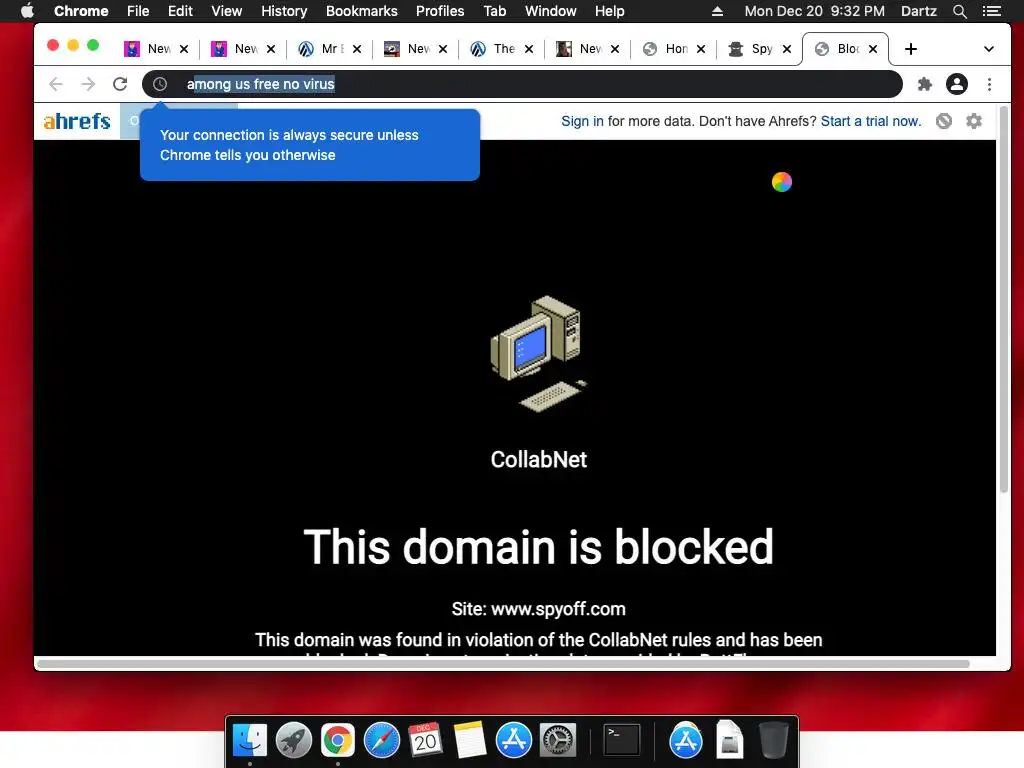Open System Preferences from the Dock
This screenshot has width=1024, height=768.
click(557, 740)
